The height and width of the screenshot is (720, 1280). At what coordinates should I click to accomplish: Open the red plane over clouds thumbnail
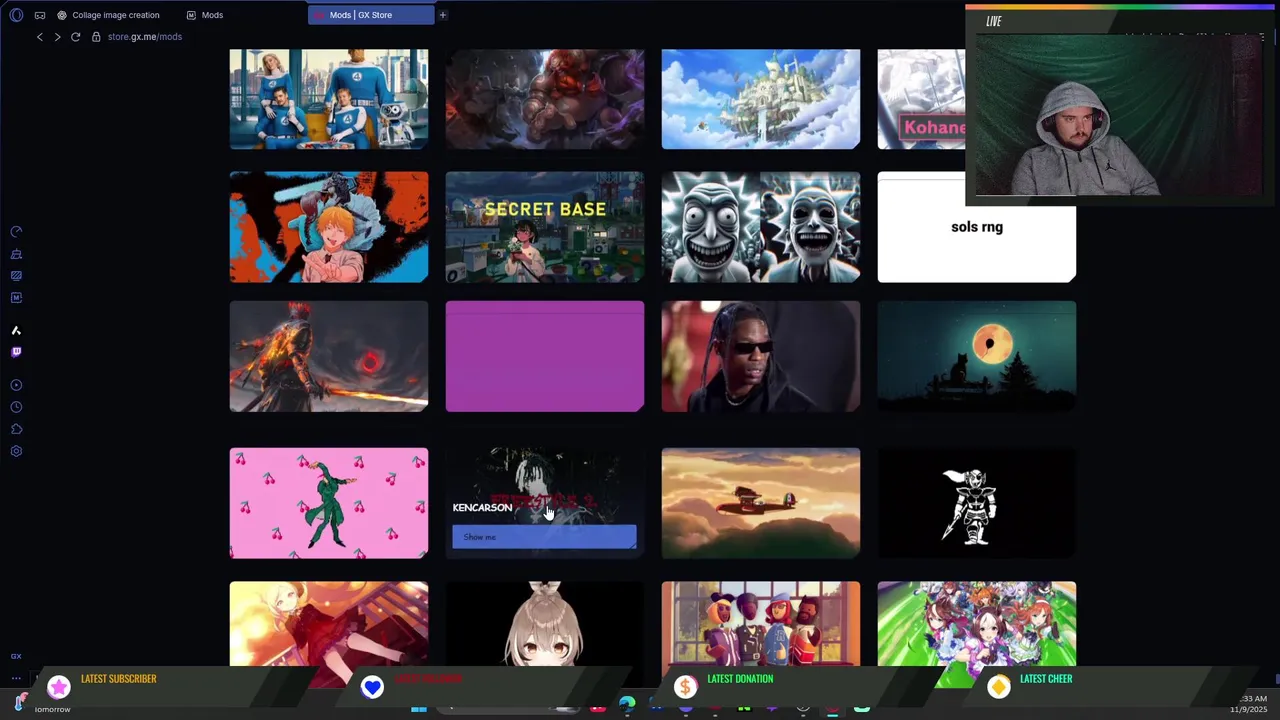point(761,503)
